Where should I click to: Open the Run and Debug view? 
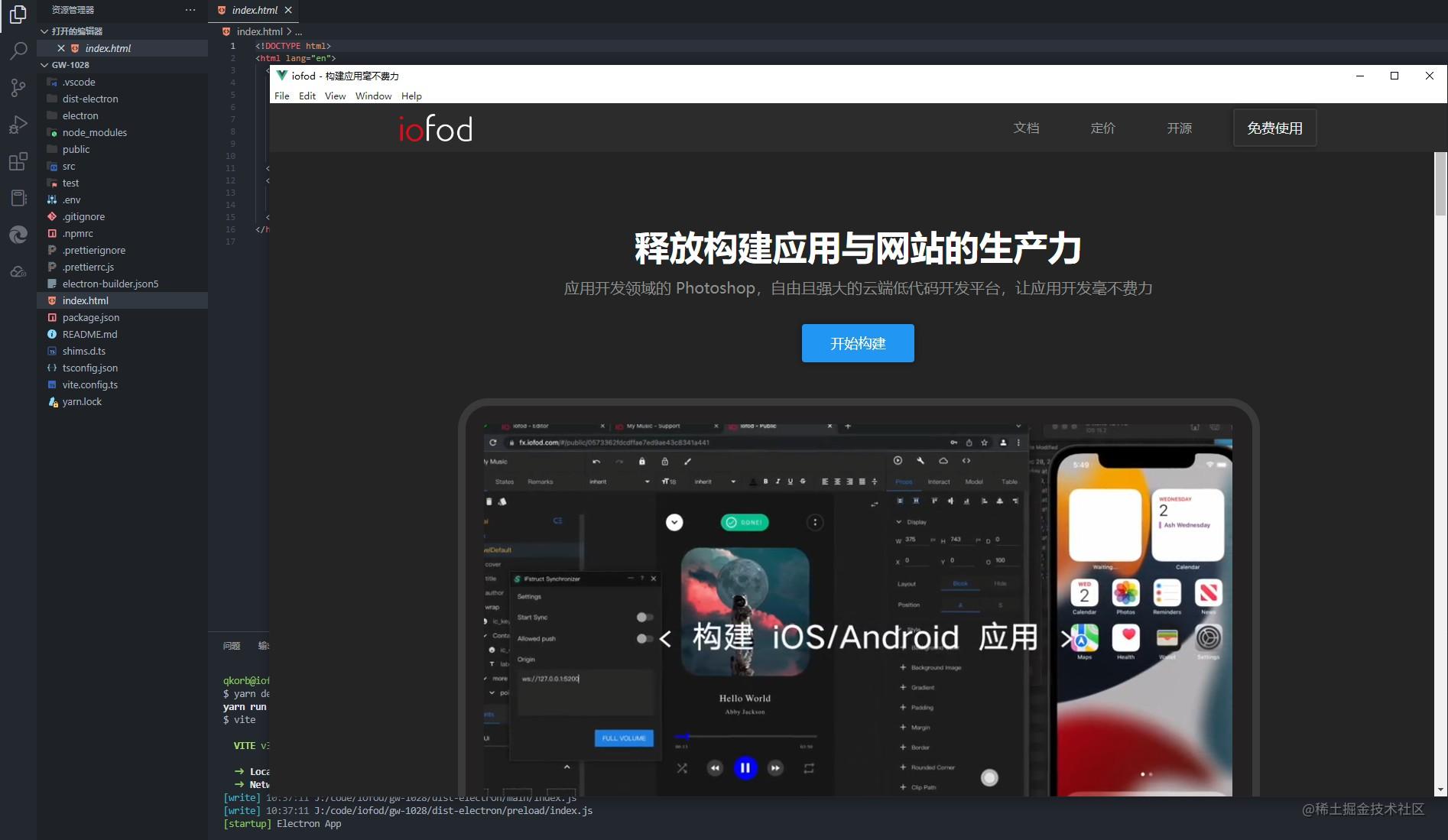(x=18, y=125)
